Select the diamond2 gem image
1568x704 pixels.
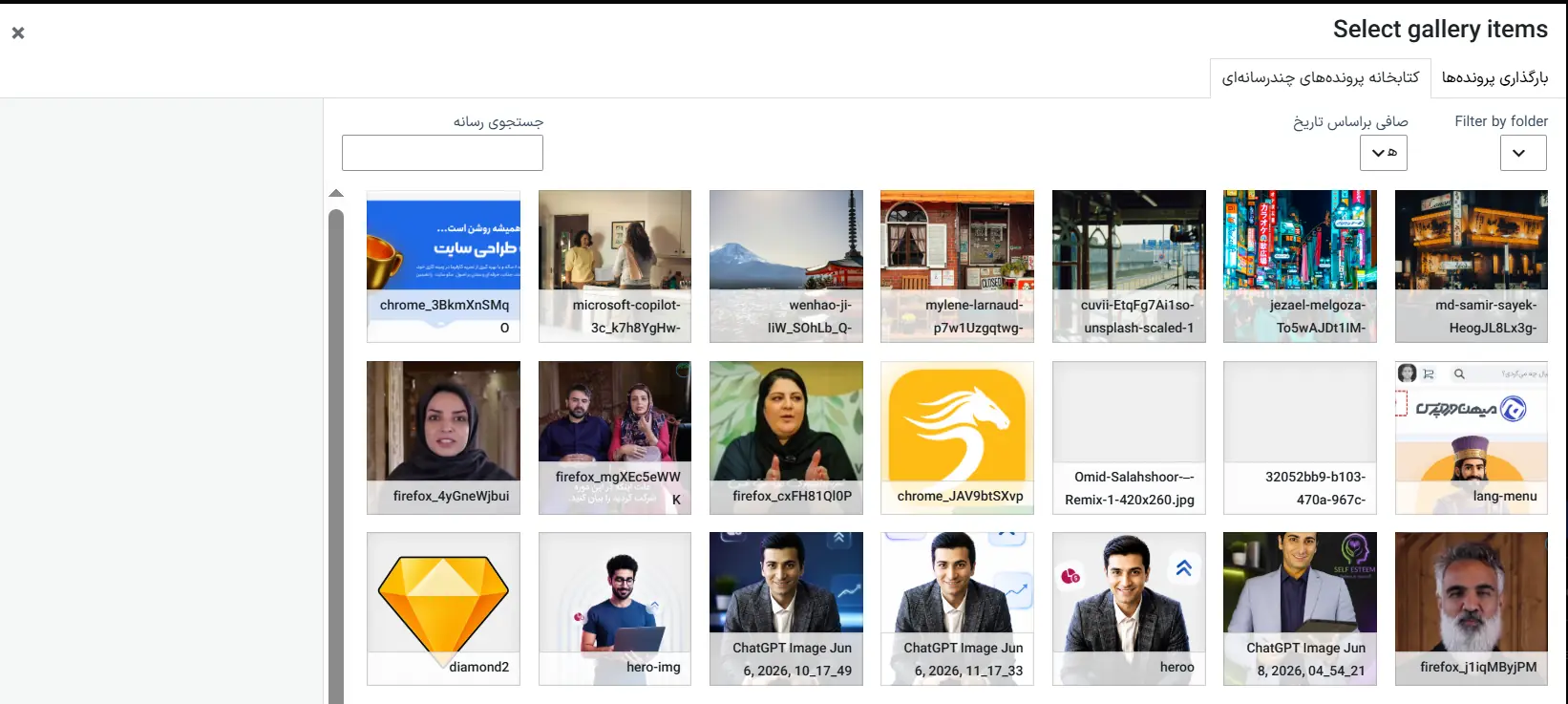pos(443,608)
